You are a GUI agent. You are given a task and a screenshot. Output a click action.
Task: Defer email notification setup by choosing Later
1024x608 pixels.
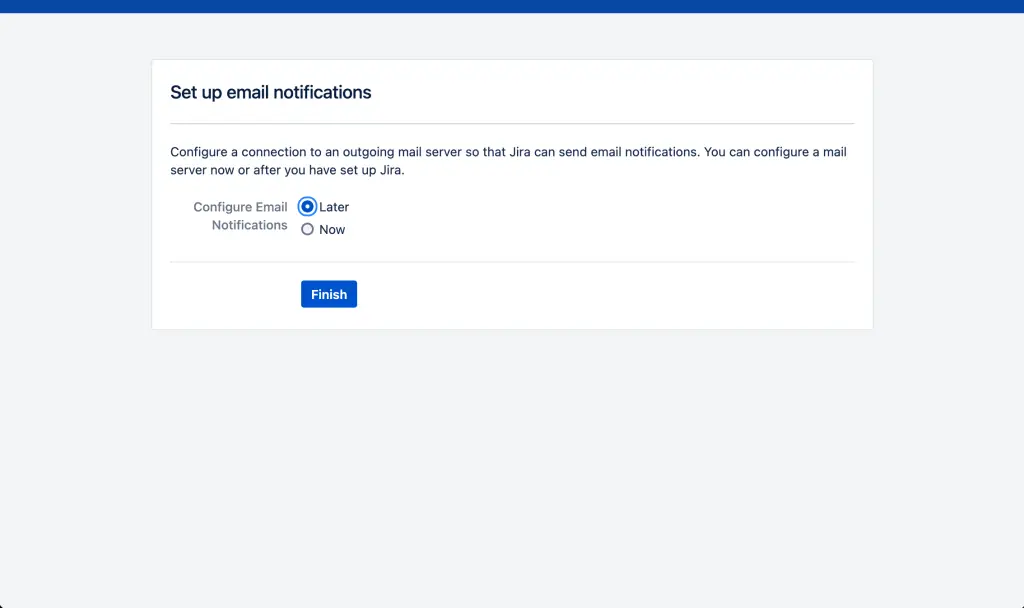coord(308,207)
